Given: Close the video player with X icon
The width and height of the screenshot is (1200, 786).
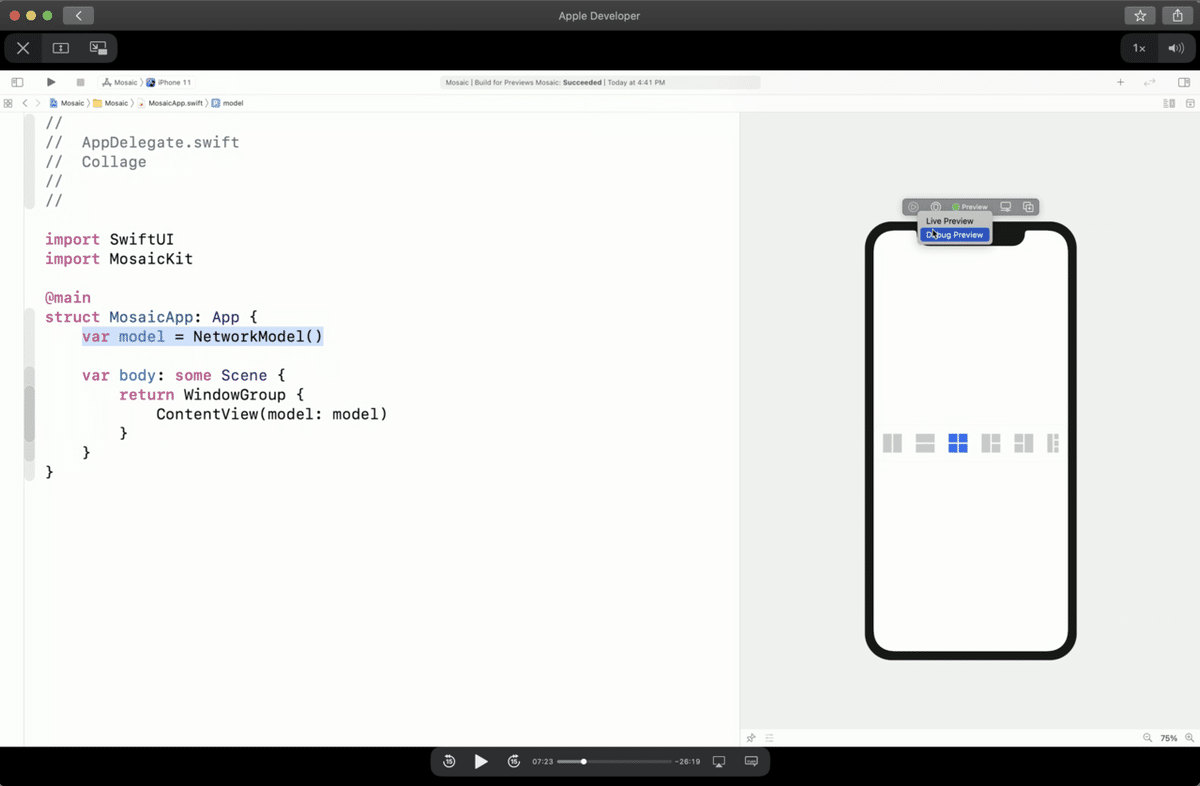Looking at the screenshot, I should click(23, 48).
